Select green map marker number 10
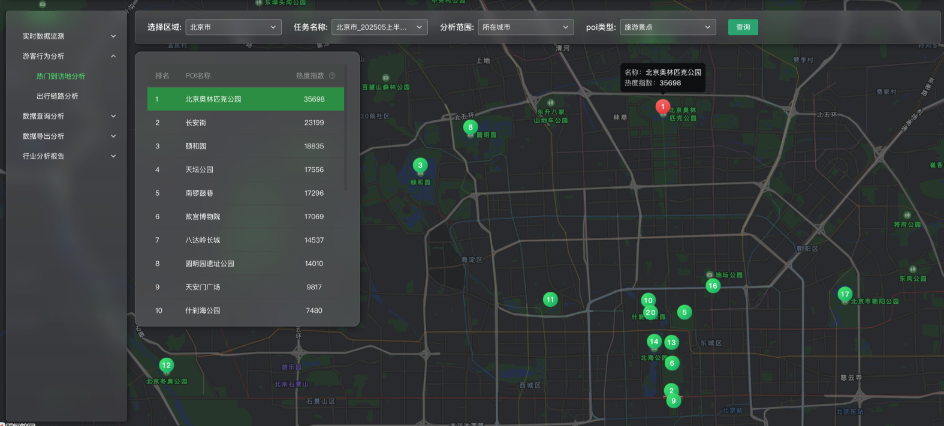Viewport: 944px width, 426px height. [x=648, y=300]
